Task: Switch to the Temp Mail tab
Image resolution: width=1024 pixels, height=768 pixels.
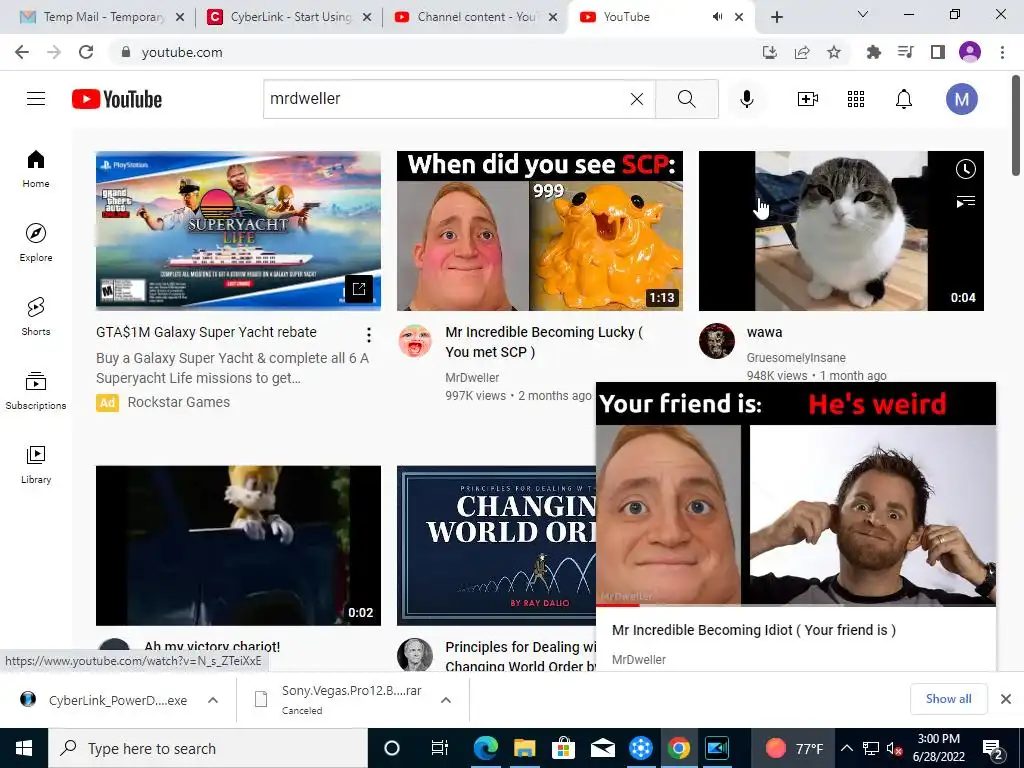Action: (x=103, y=17)
